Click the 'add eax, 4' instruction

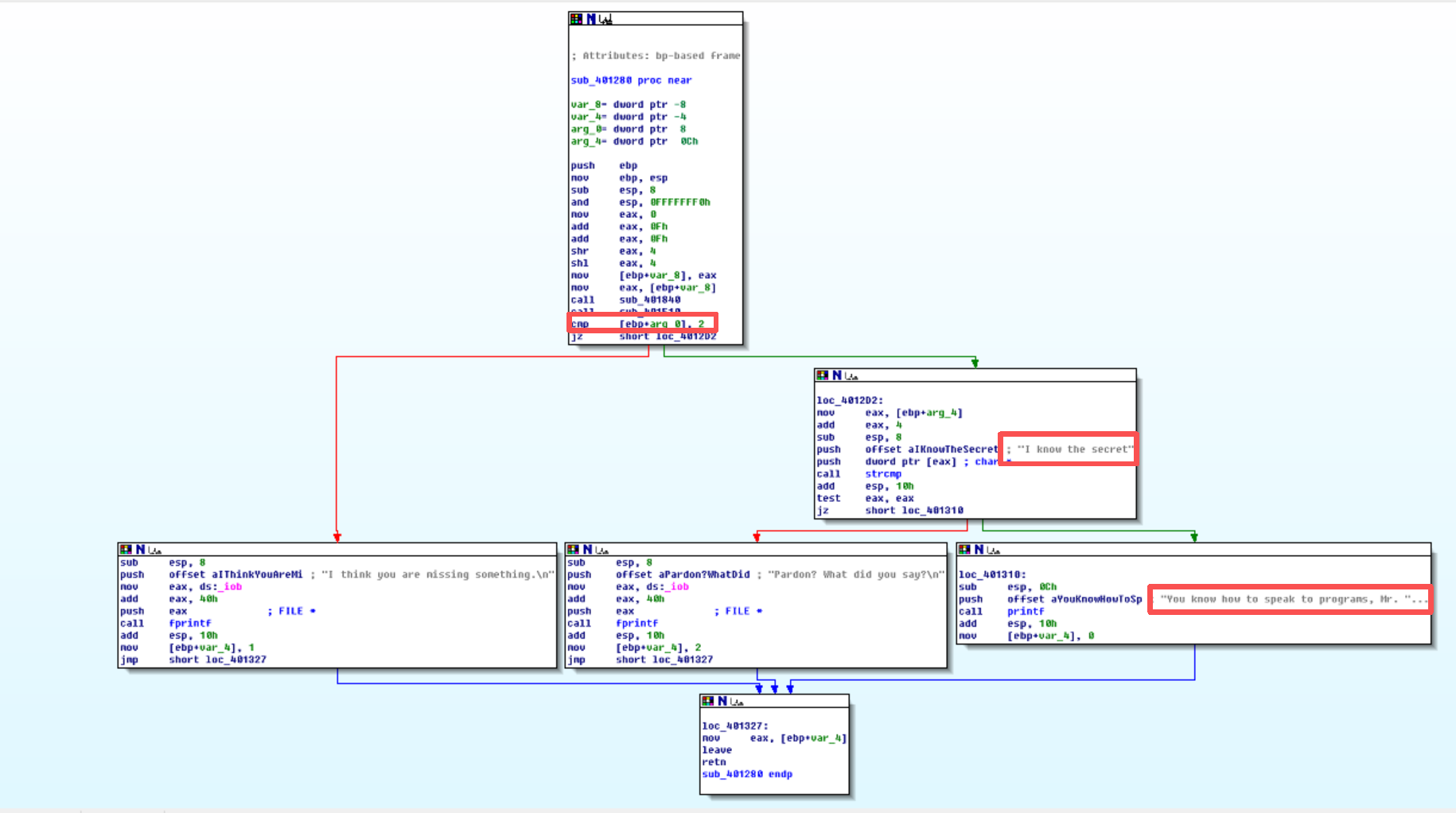[x=859, y=426]
